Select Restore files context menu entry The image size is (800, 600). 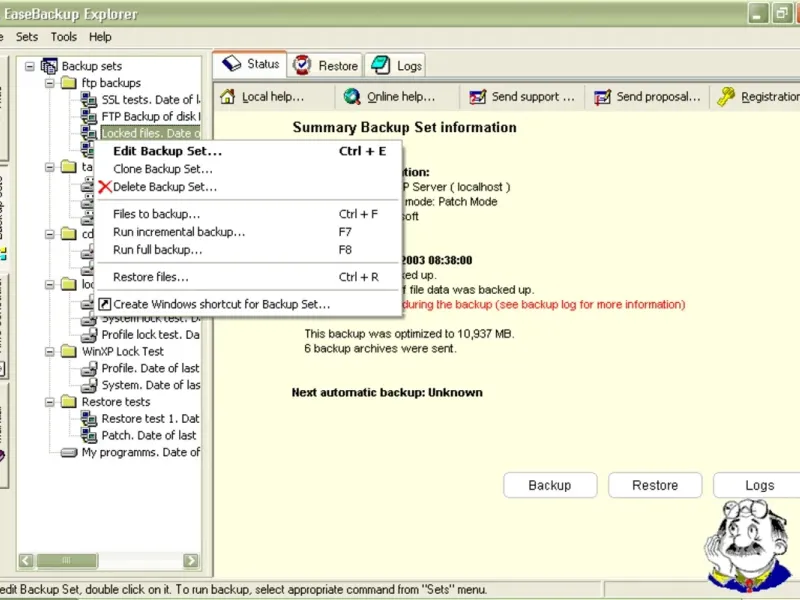(x=249, y=277)
